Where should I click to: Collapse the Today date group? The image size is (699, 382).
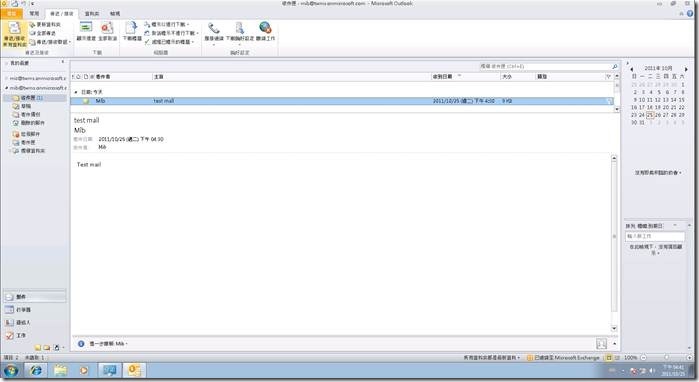coord(76,92)
